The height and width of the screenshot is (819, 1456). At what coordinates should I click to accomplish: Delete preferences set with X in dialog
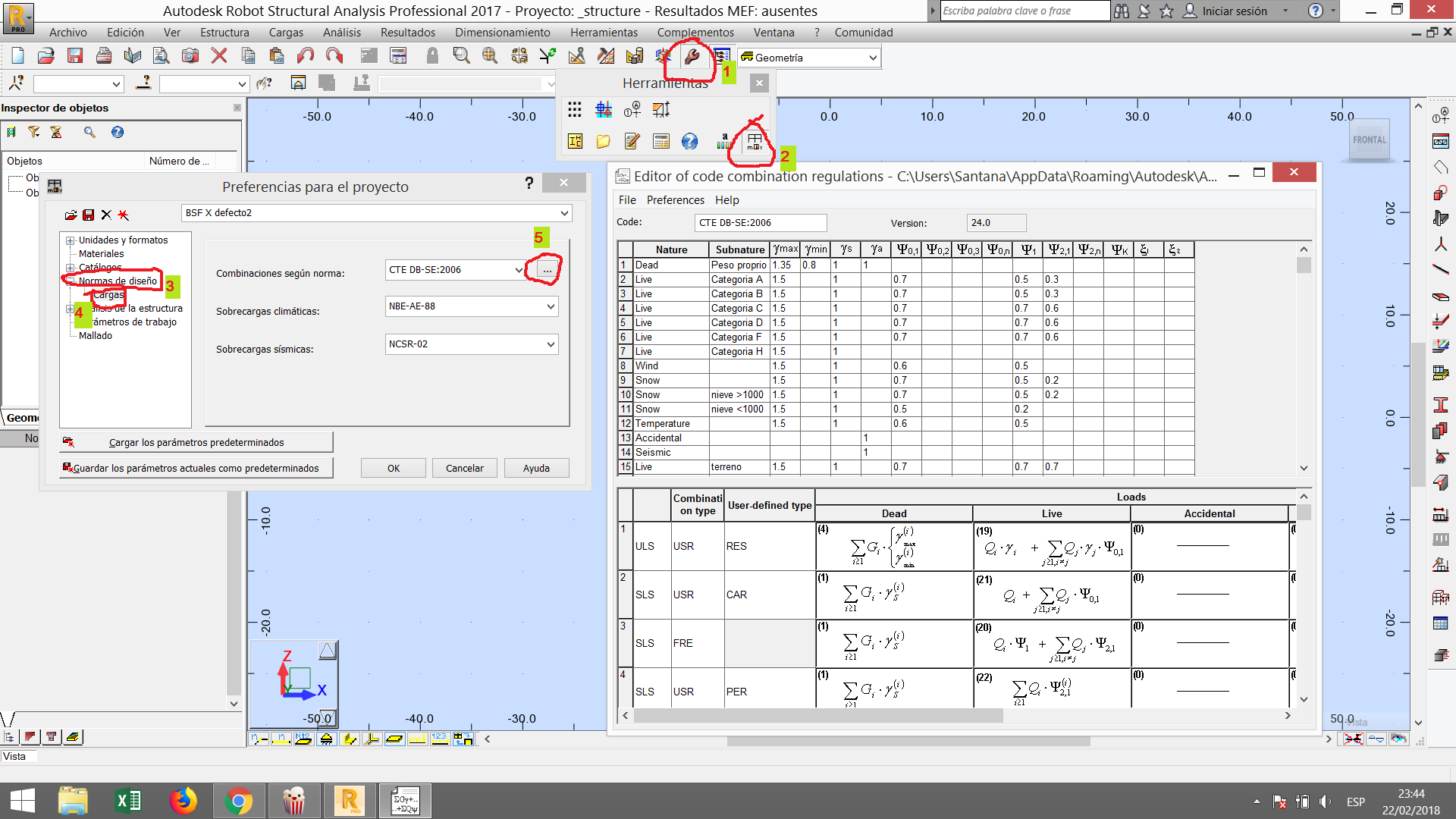(x=106, y=215)
